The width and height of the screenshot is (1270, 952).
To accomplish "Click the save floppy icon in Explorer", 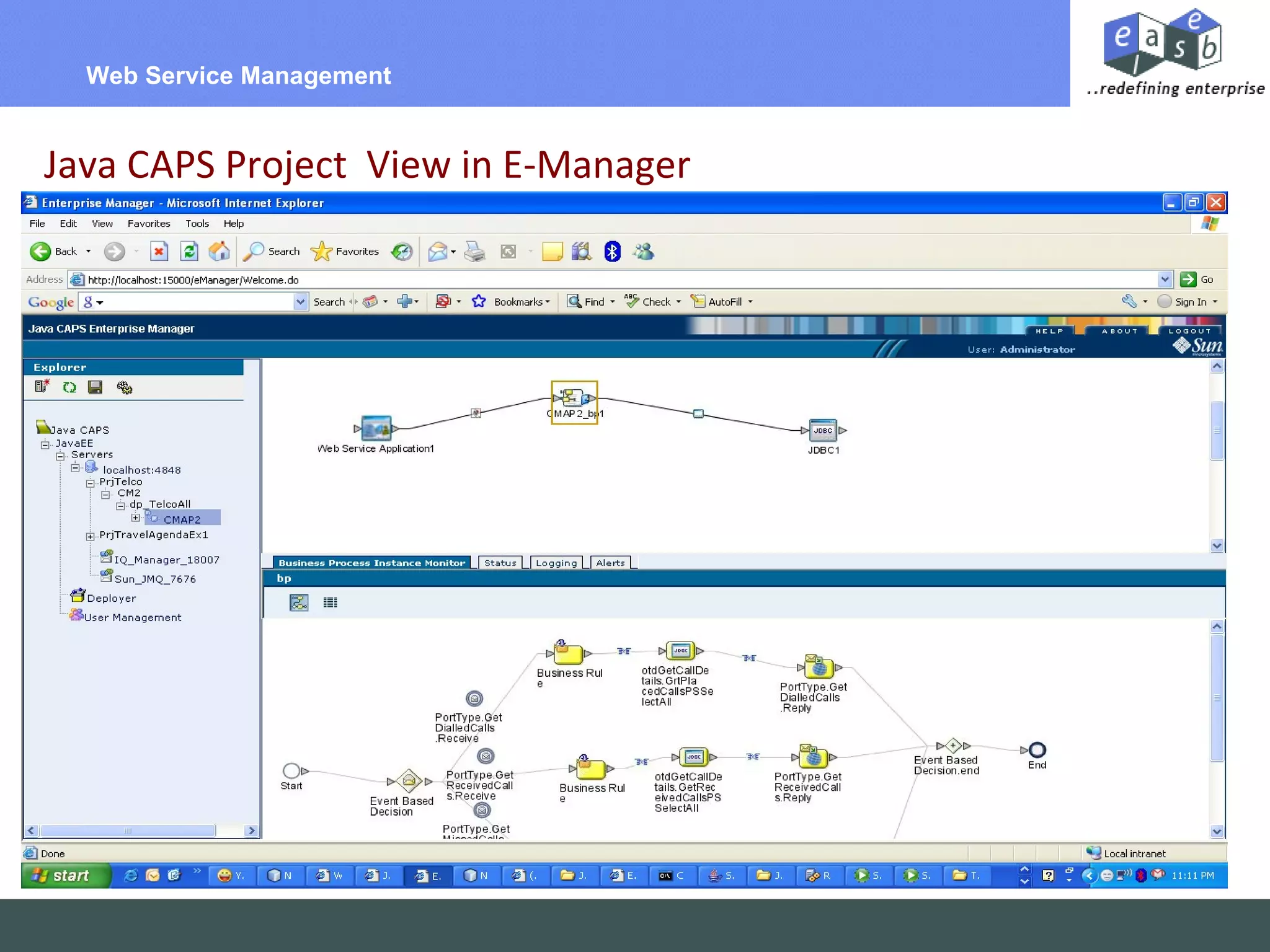I will tap(95, 387).
